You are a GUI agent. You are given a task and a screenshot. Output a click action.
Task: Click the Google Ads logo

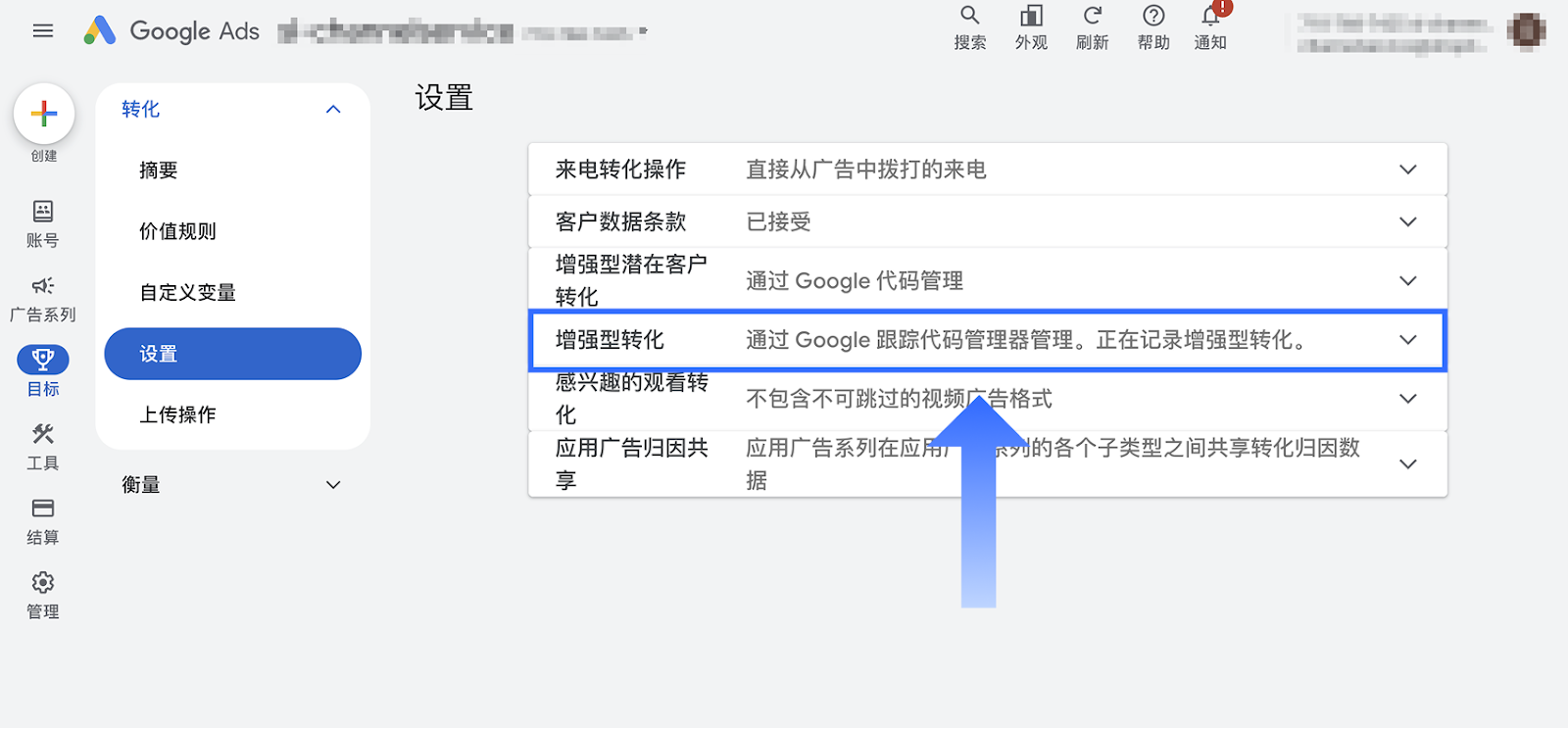171,31
